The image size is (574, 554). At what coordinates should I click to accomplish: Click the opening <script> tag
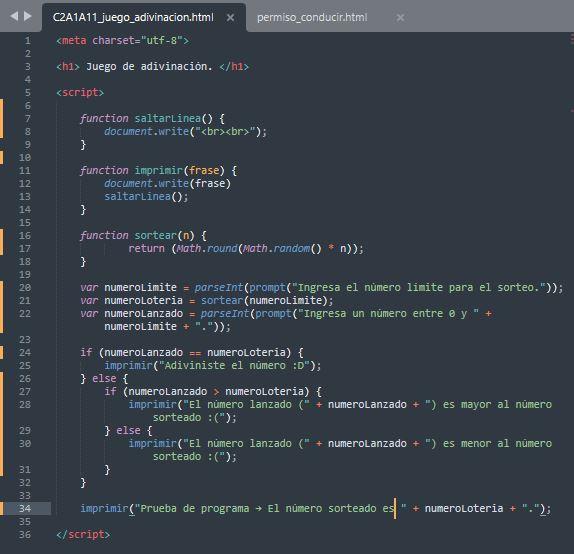tap(80, 92)
